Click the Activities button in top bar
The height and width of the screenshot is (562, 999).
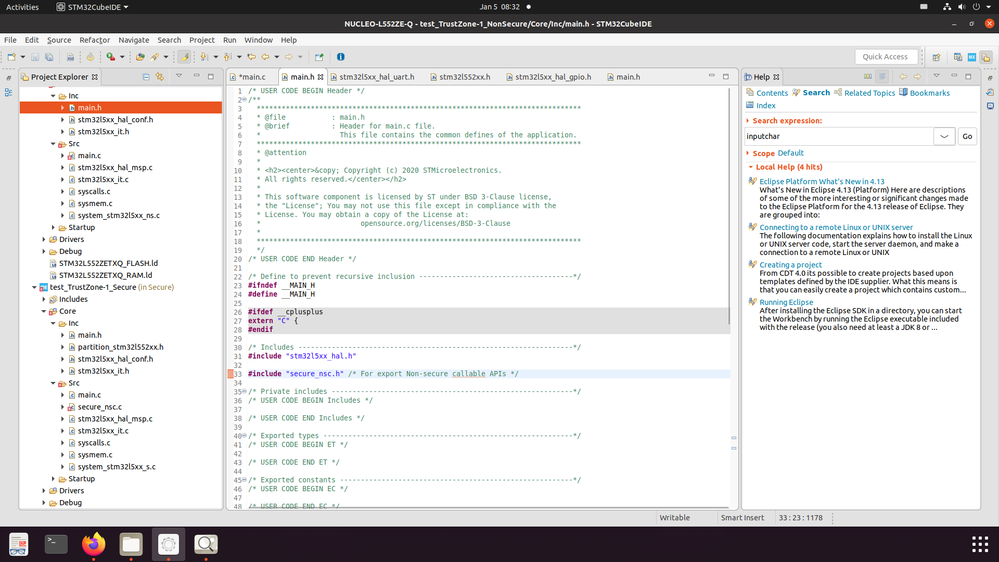click(x=22, y=7)
